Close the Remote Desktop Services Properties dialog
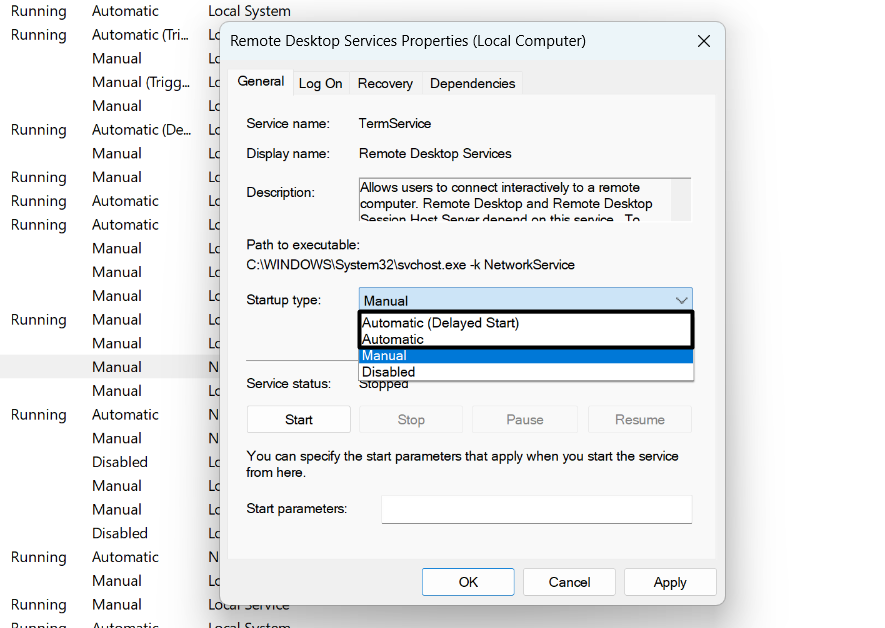The height and width of the screenshot is (628, 885). (703, 41)
